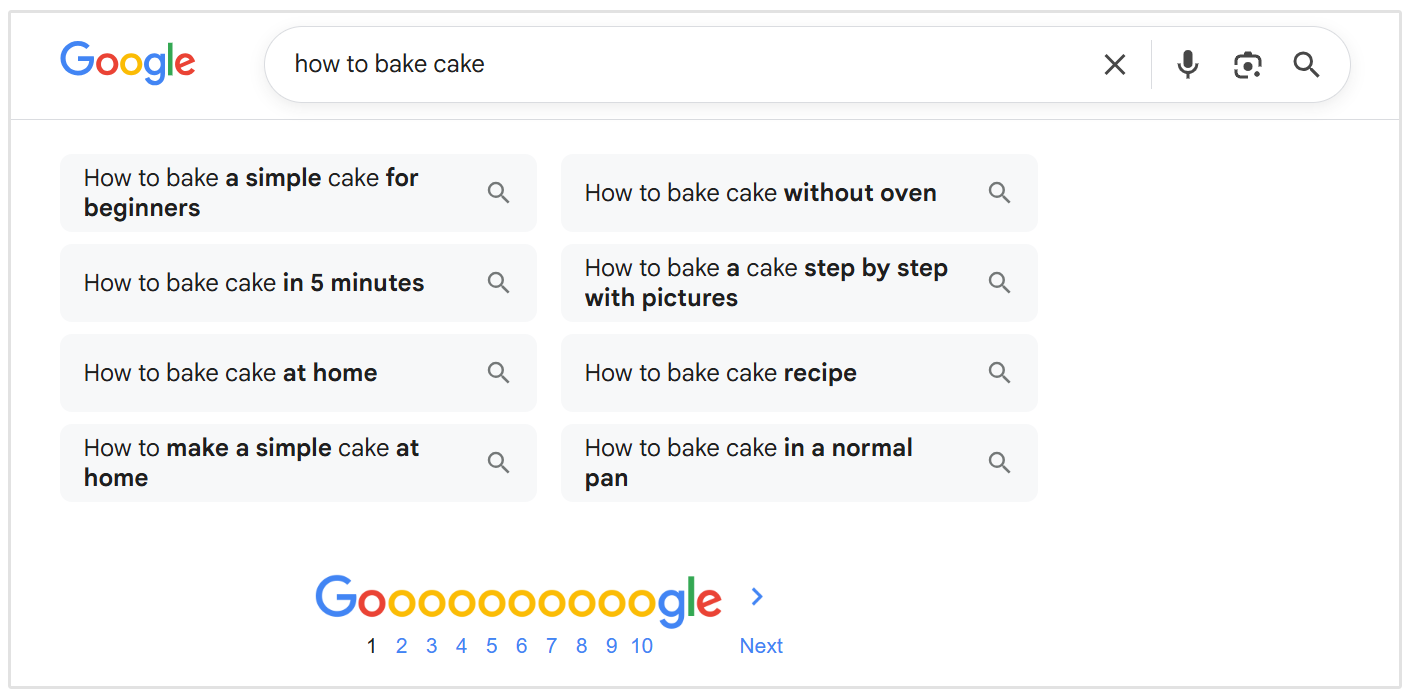Click the right arrow chevron above Next

point(757,596)
